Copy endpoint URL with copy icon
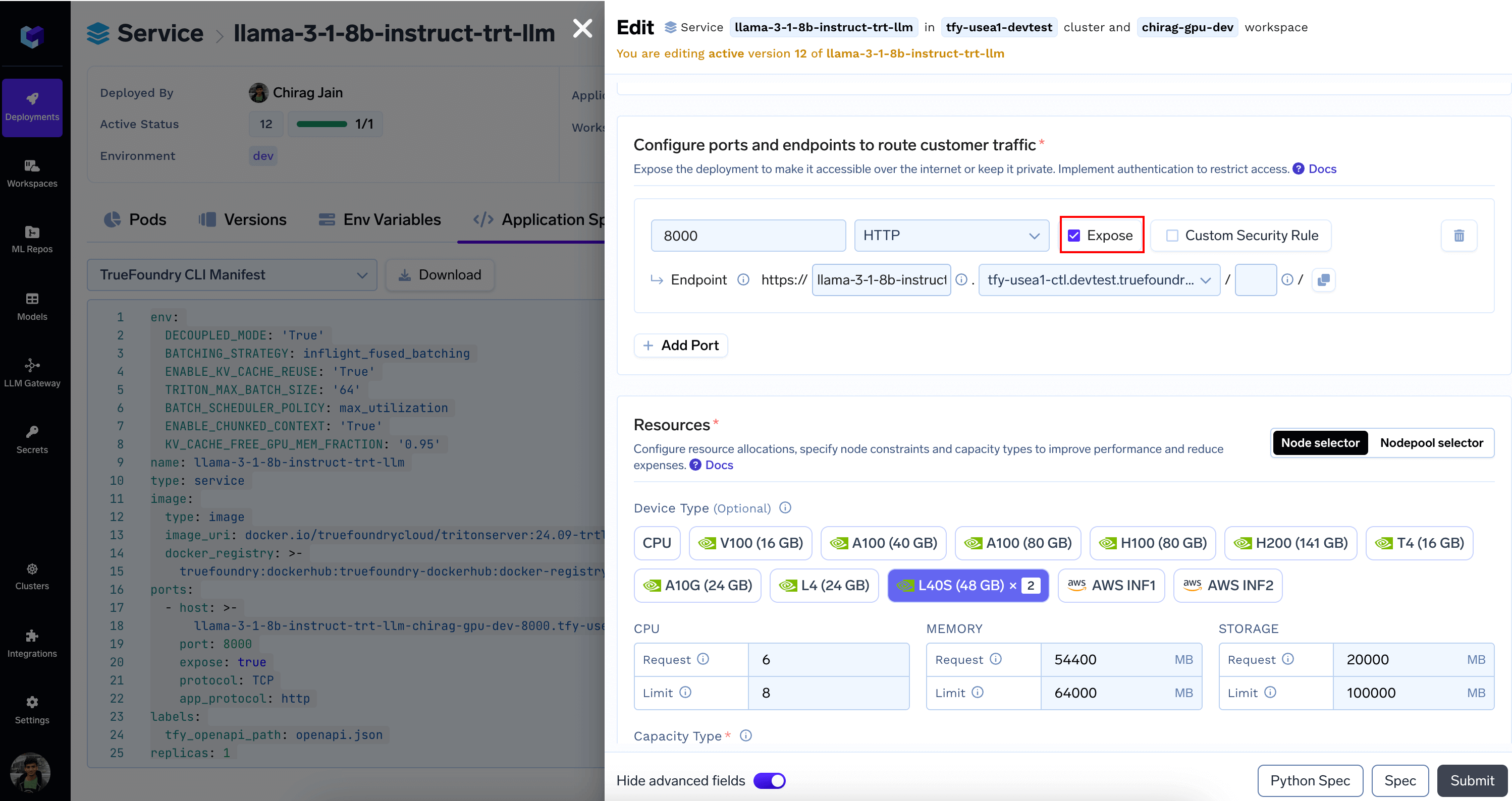 coord(1323,280)
